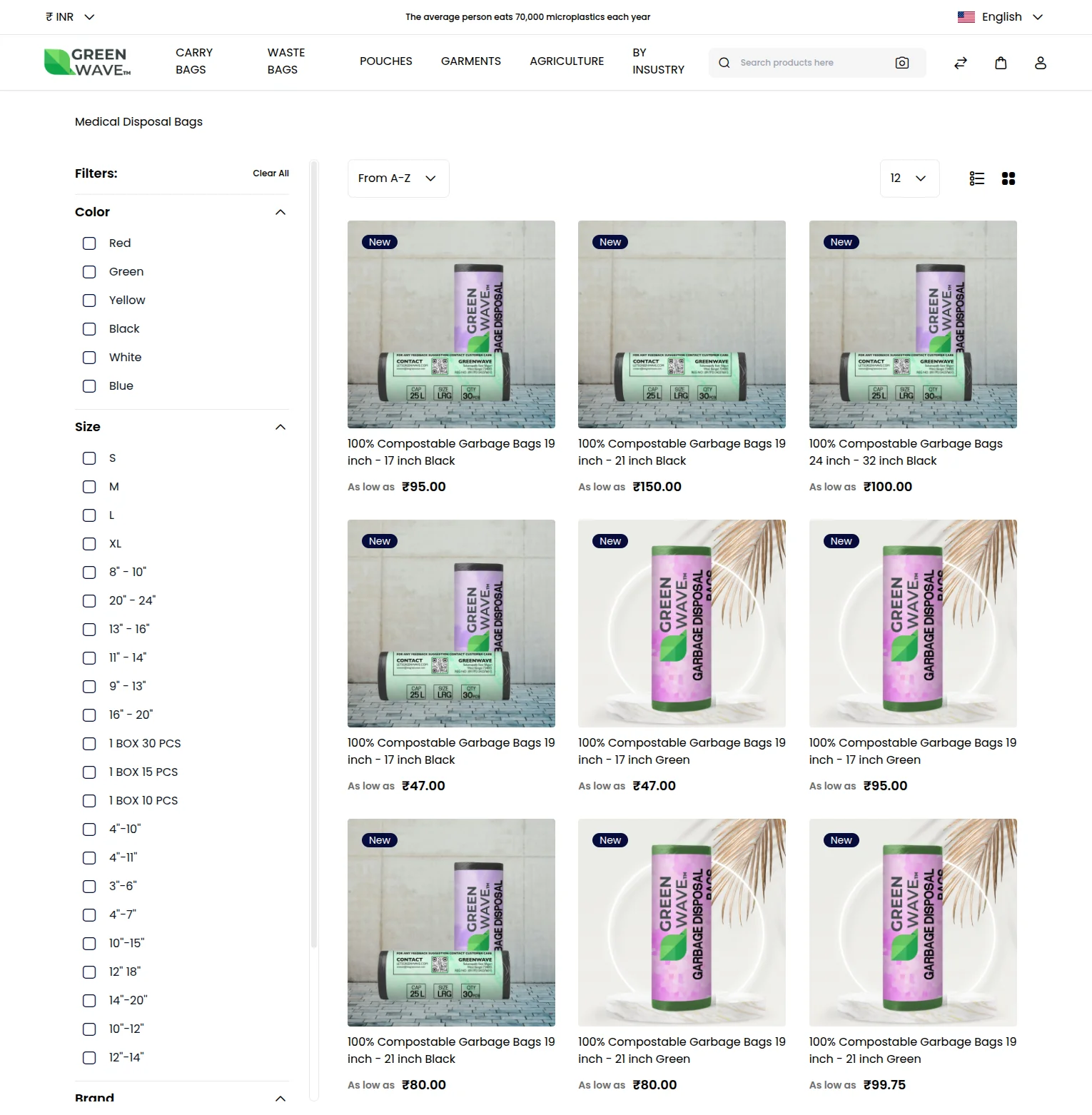Open the From A-Z sort dropdown
The height and width of the screenshot is (1115, 1092).
click(x=398, y=178)
